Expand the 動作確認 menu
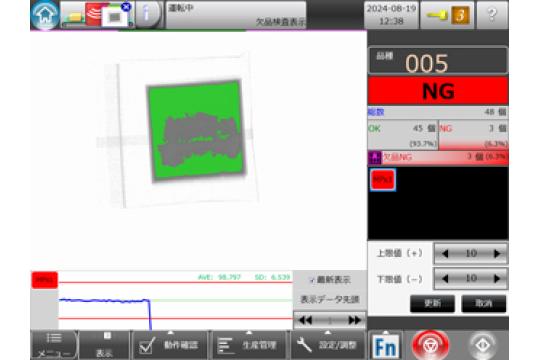Image resolution: width=540 pixels, height=360 pixels. 170,345
